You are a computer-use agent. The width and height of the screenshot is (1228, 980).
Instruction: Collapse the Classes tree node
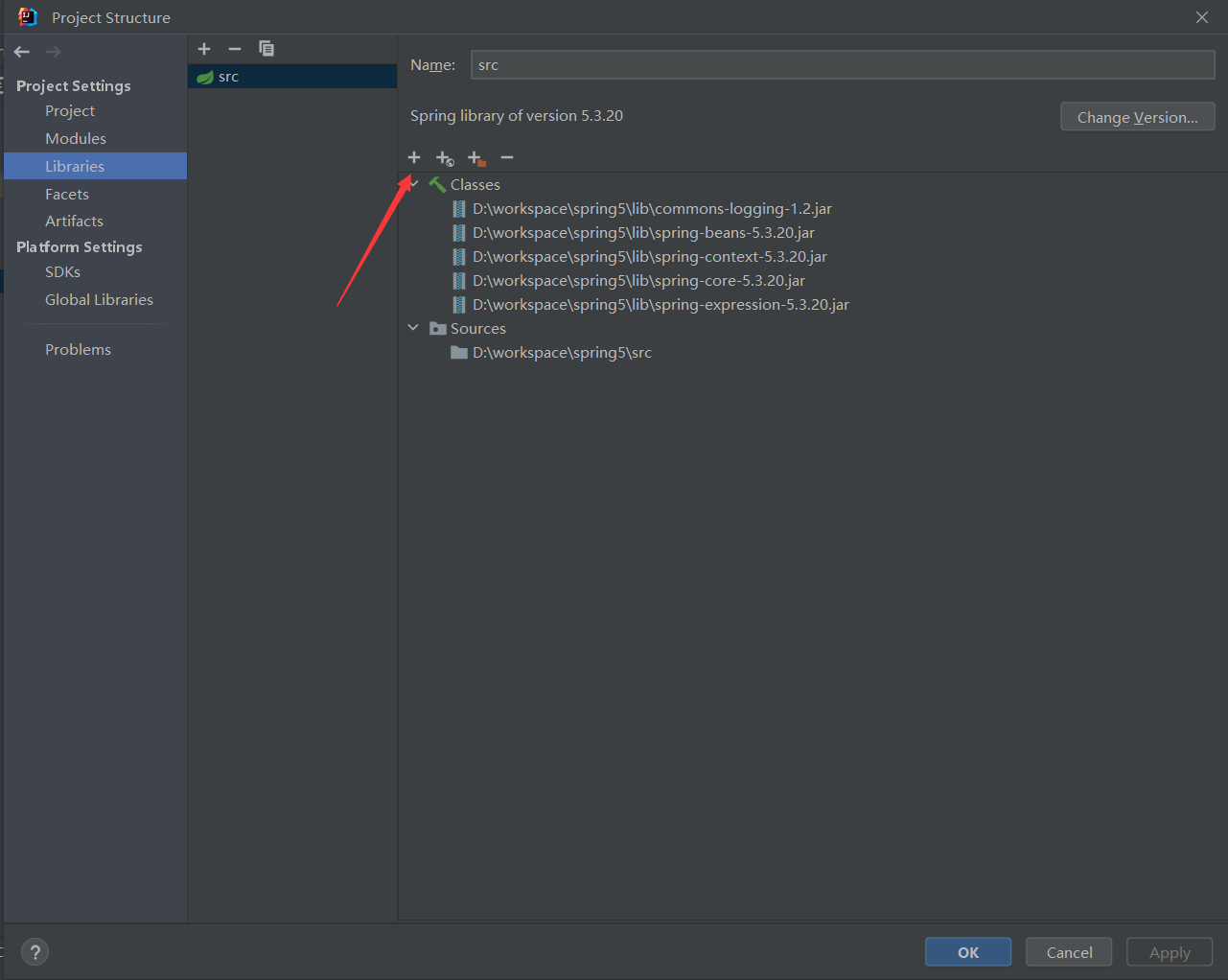(x=413, y=183)
